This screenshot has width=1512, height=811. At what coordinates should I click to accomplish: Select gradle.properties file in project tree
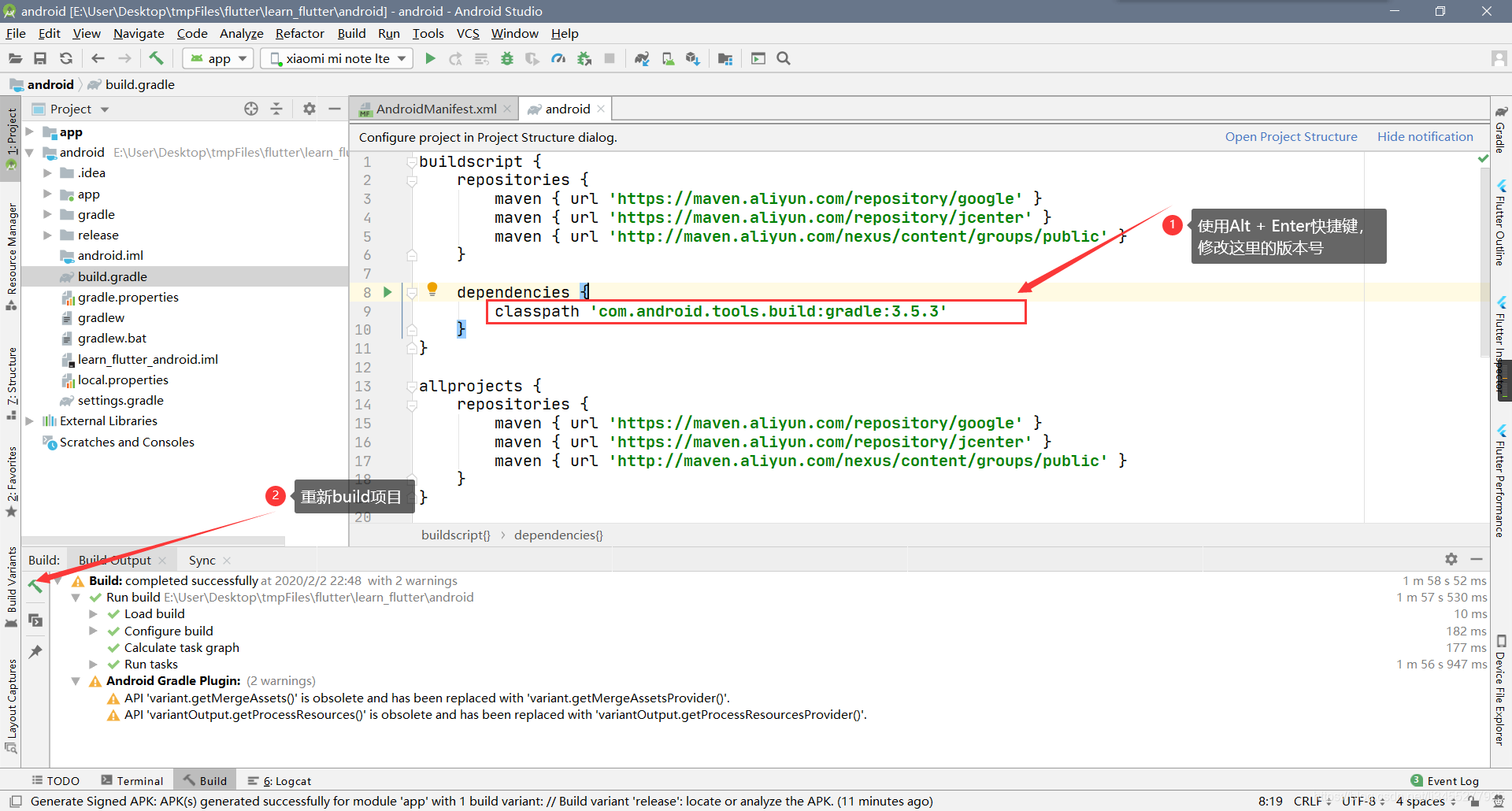pyautogui.click(x=128, y=297)
